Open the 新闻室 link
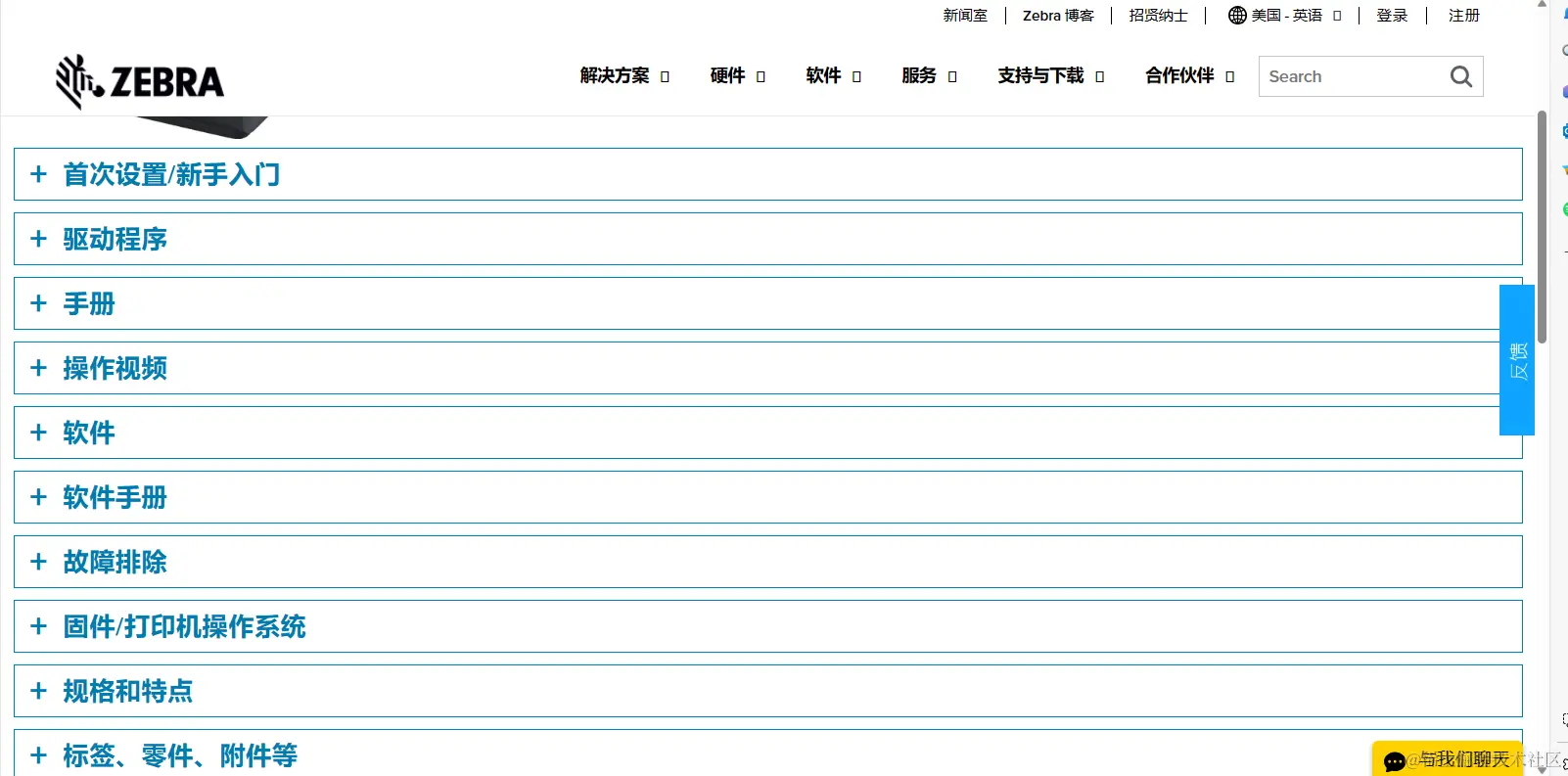Screen dimensions: 1568x776 pyautogui.click(x=965, y=16)
